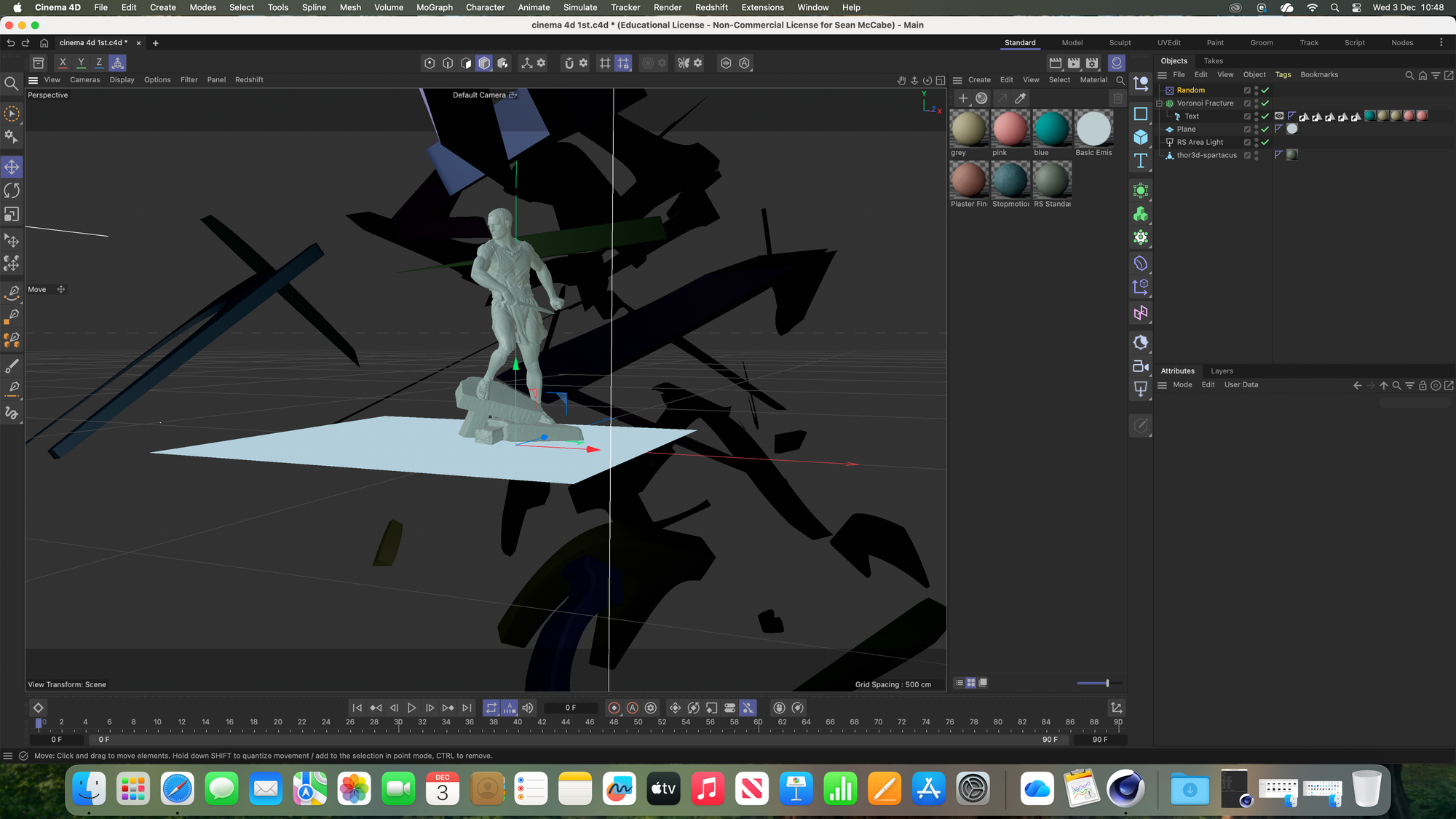1456x819 pixels.
Task: Open the MoGraph menu
Action: click(x=434, y=7)
